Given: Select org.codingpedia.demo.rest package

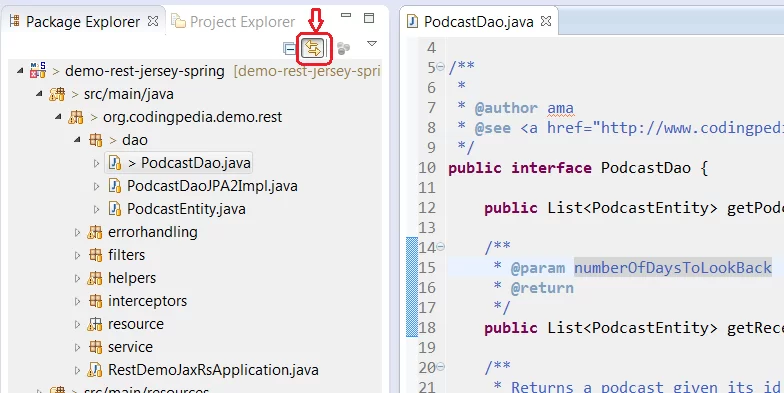Looking at the screenshot, I should pyautogui.click(x=192, y=117).
